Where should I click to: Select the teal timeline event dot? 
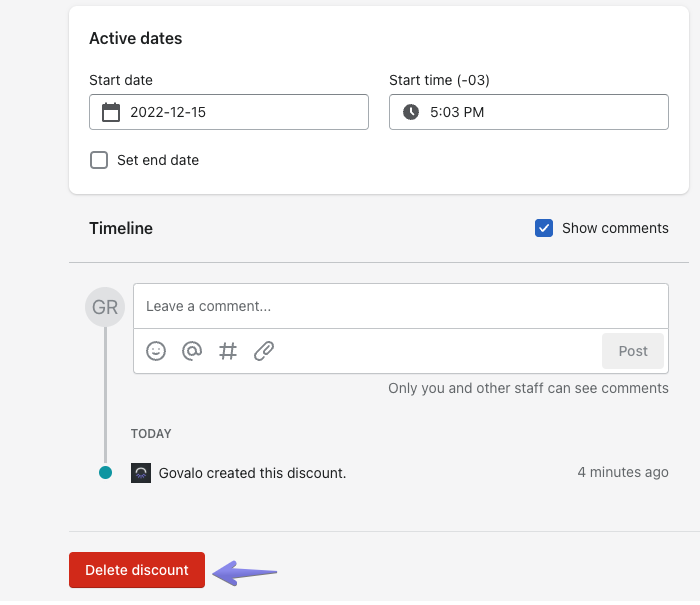click(105, 473)
